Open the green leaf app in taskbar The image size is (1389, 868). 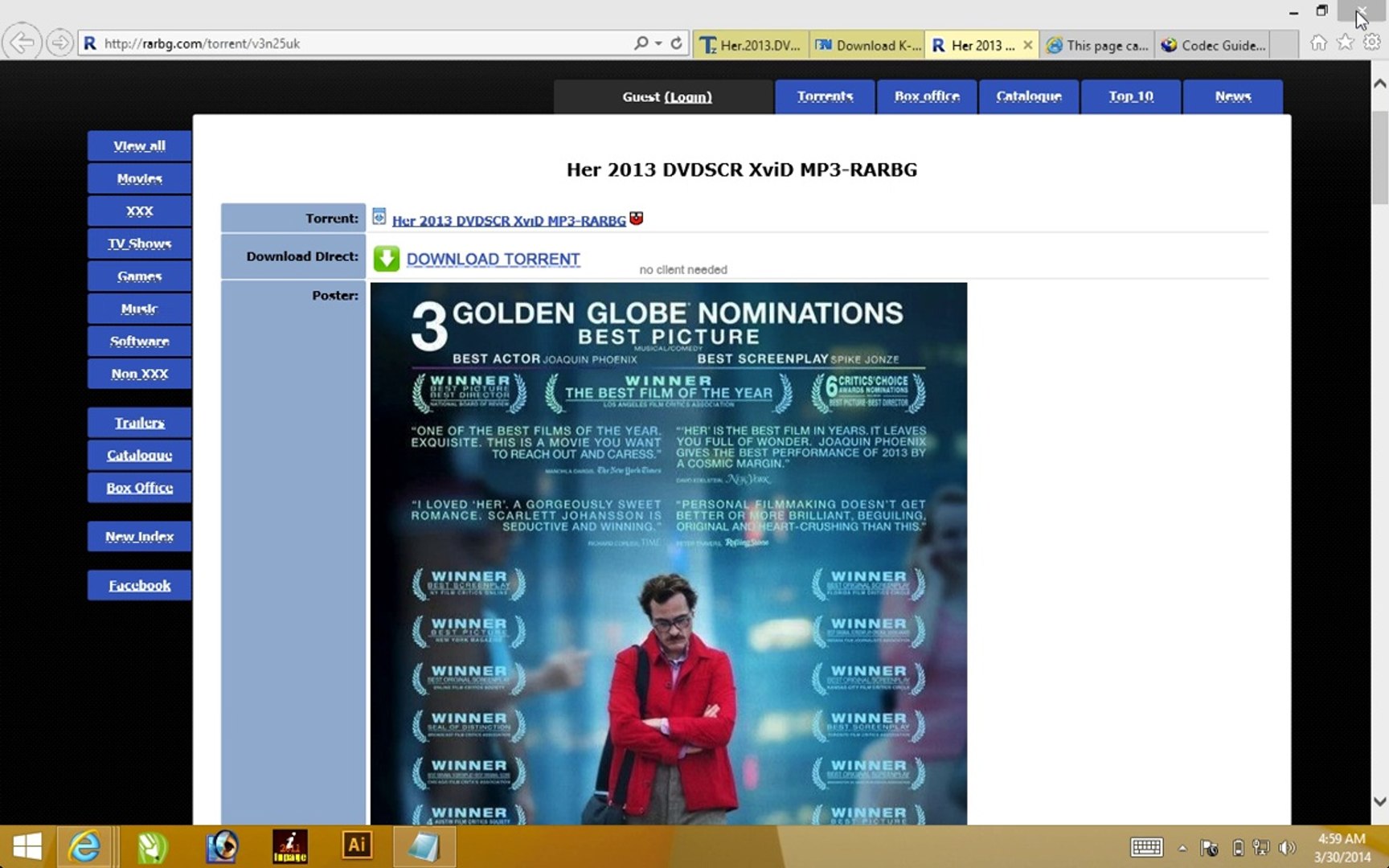[152, 846]
